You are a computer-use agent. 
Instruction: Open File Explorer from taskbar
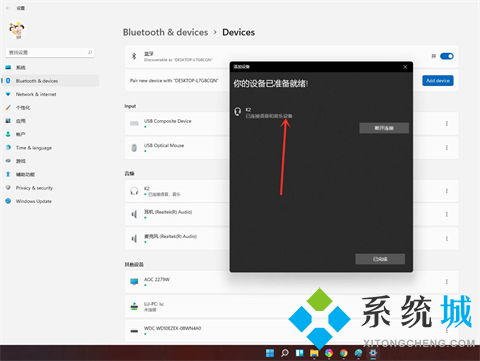(314, 353)
